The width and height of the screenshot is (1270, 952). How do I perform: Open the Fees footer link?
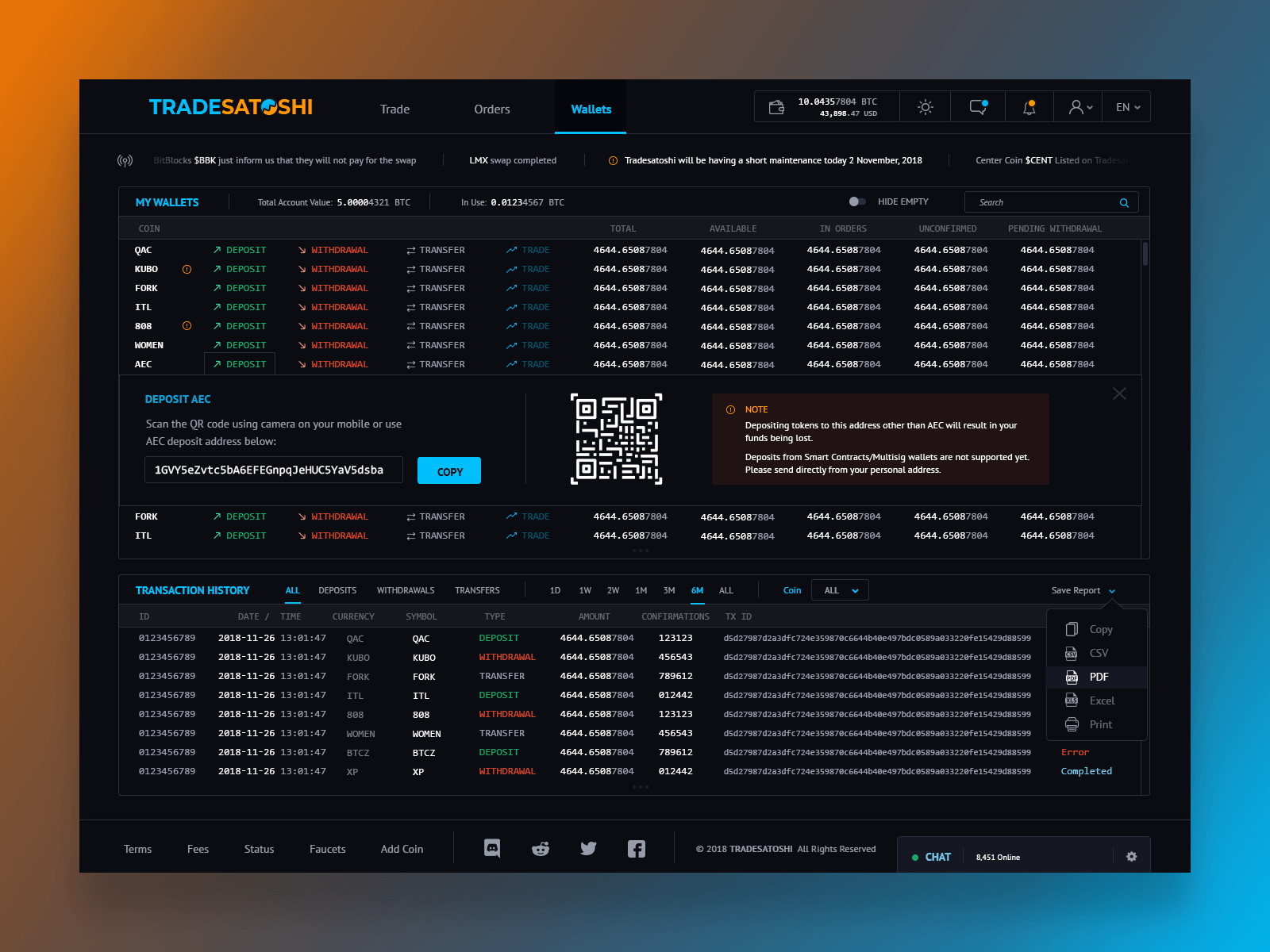coord(198,849)
